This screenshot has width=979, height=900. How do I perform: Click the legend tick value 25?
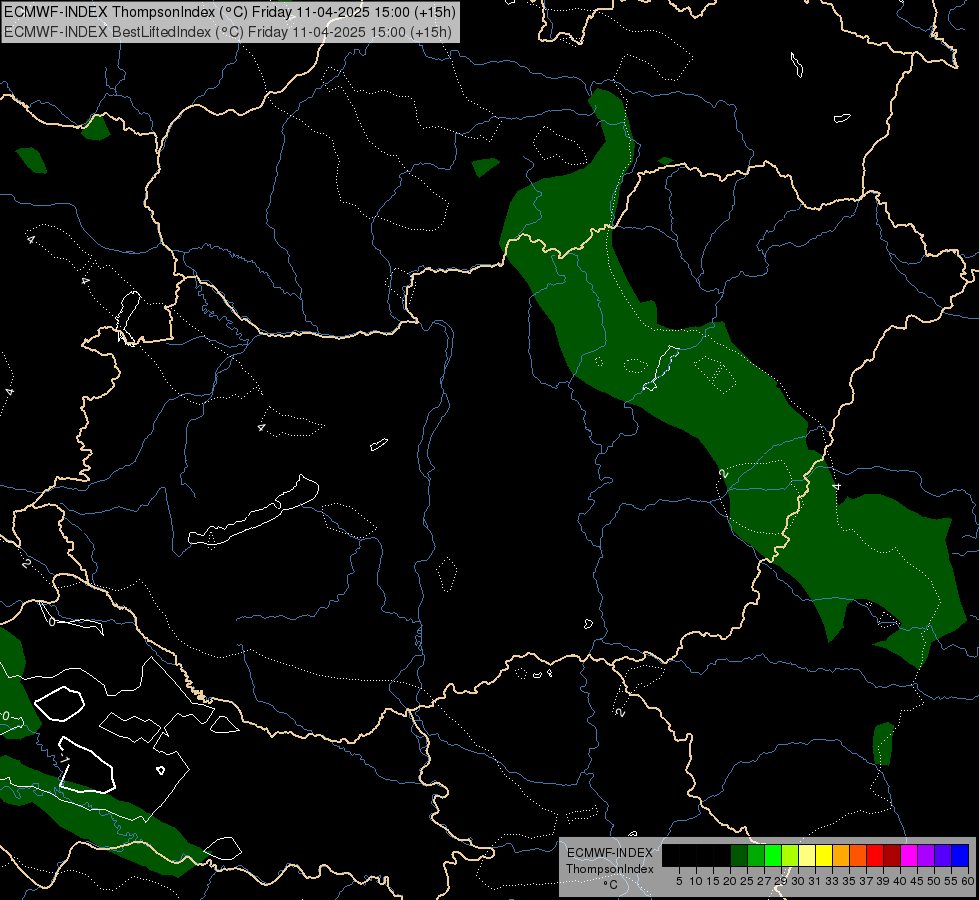tap(747, 881)
